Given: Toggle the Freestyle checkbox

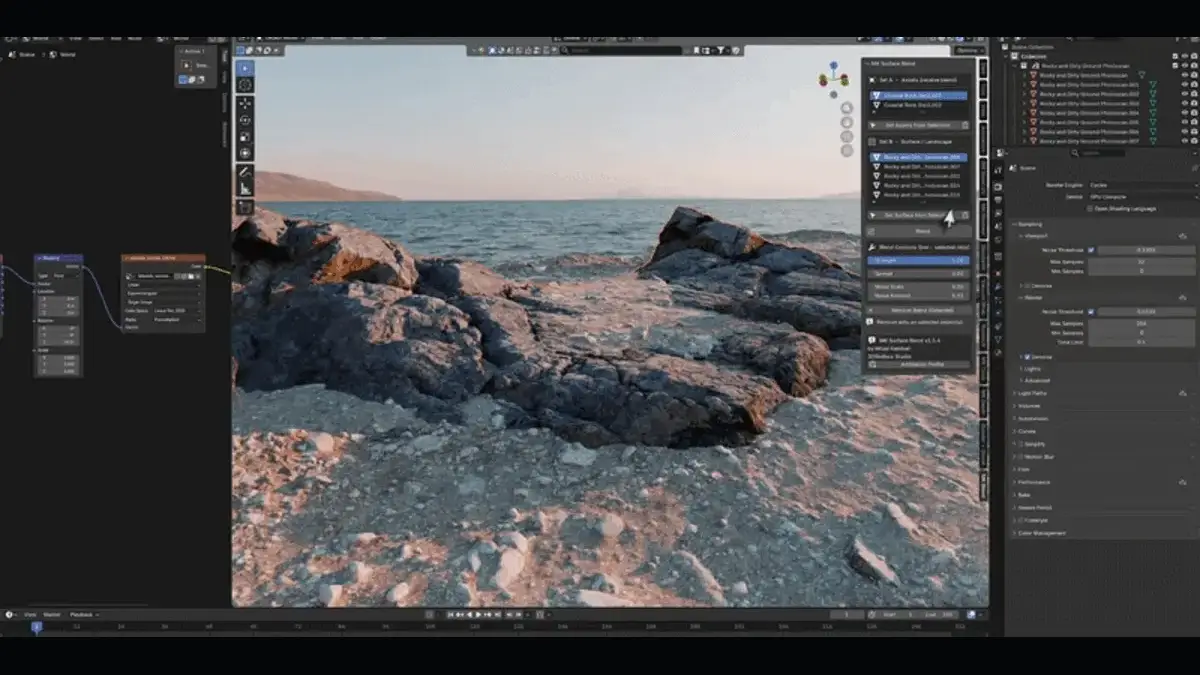Looking at the screenshot, I should tap(1021, 520).
